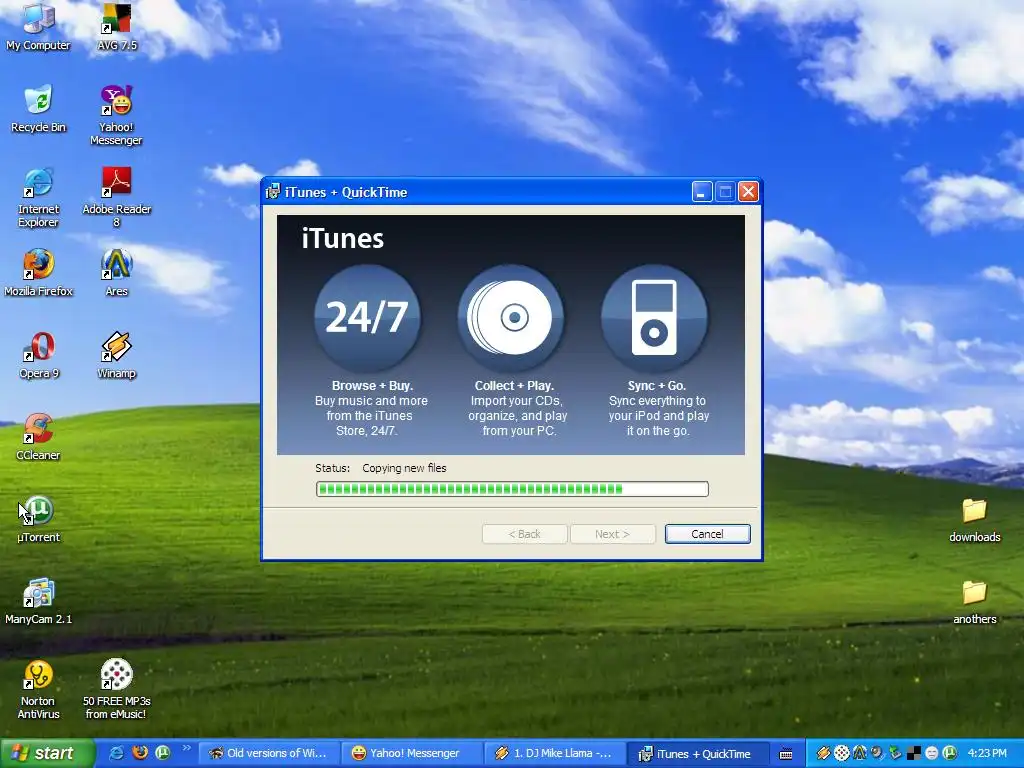Select the Recycle Bin icon
Screen dimensions: 1024x768
point(38,108)
